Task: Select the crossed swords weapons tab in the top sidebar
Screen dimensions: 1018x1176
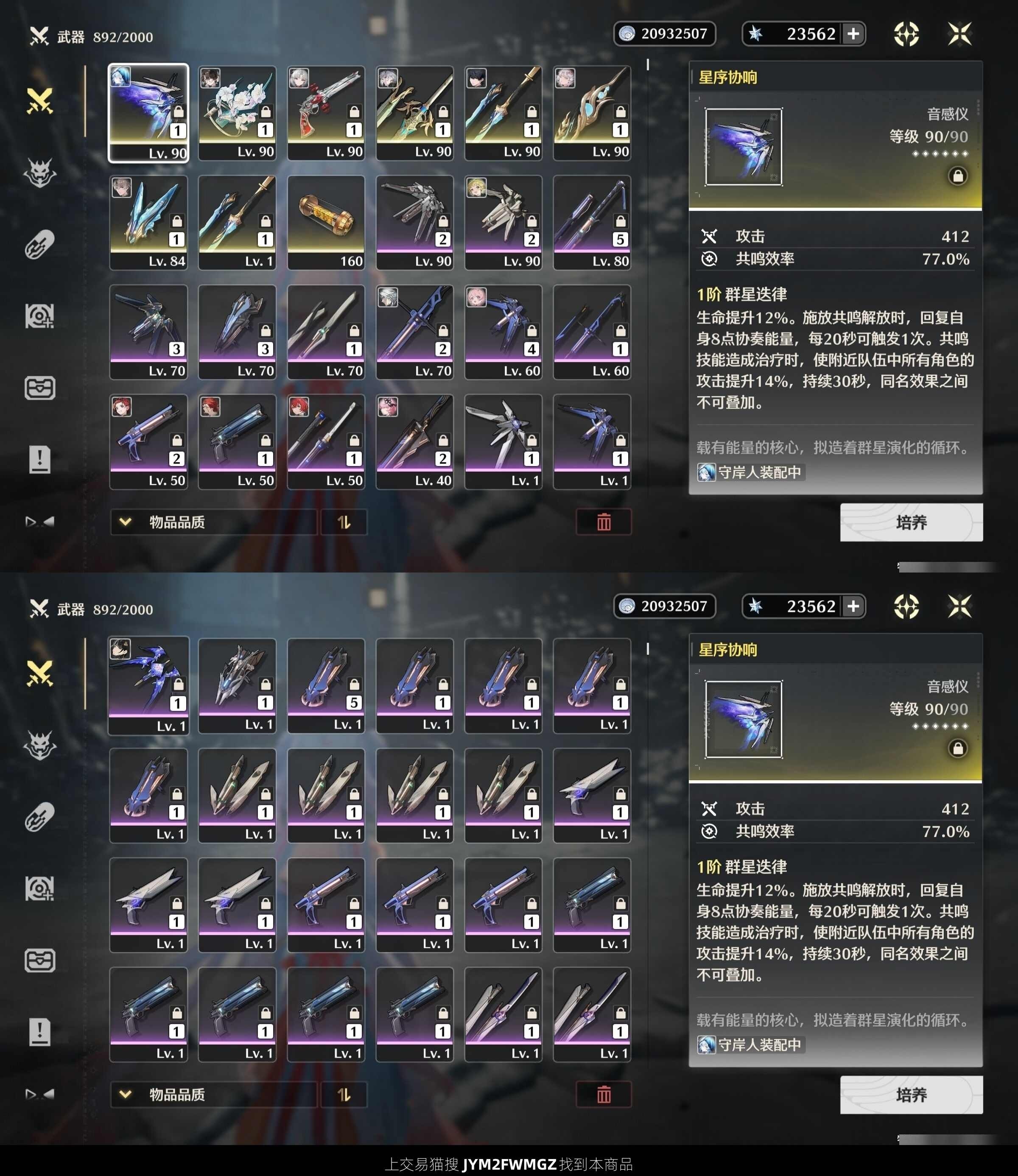Action: 40,101
